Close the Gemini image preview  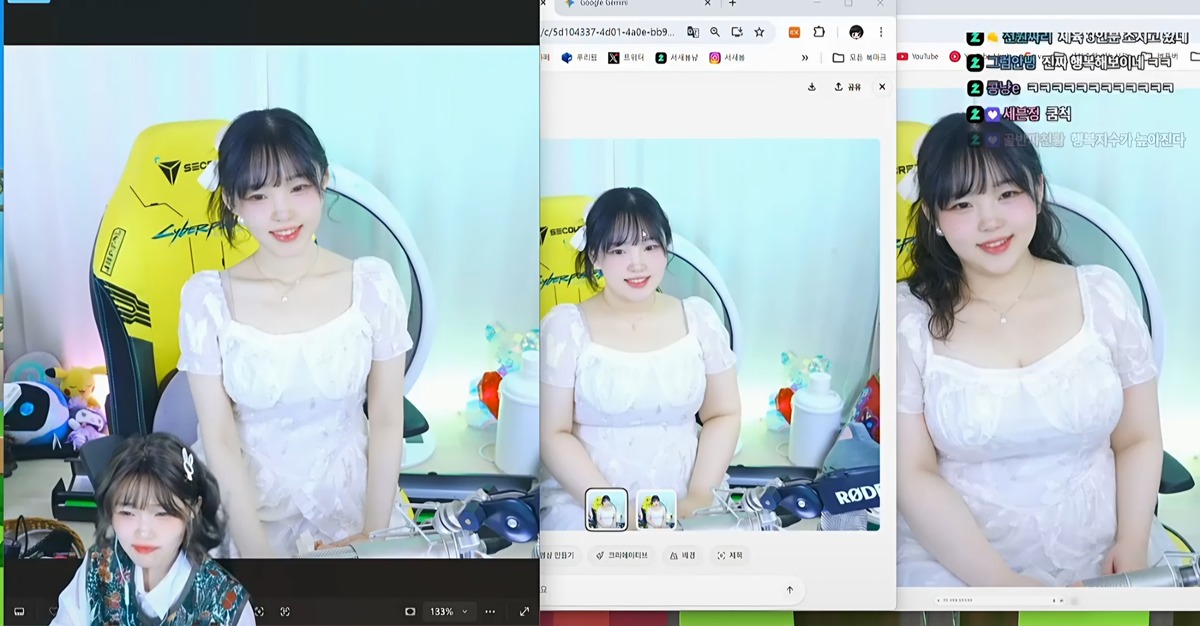click(x=881, y=87)
